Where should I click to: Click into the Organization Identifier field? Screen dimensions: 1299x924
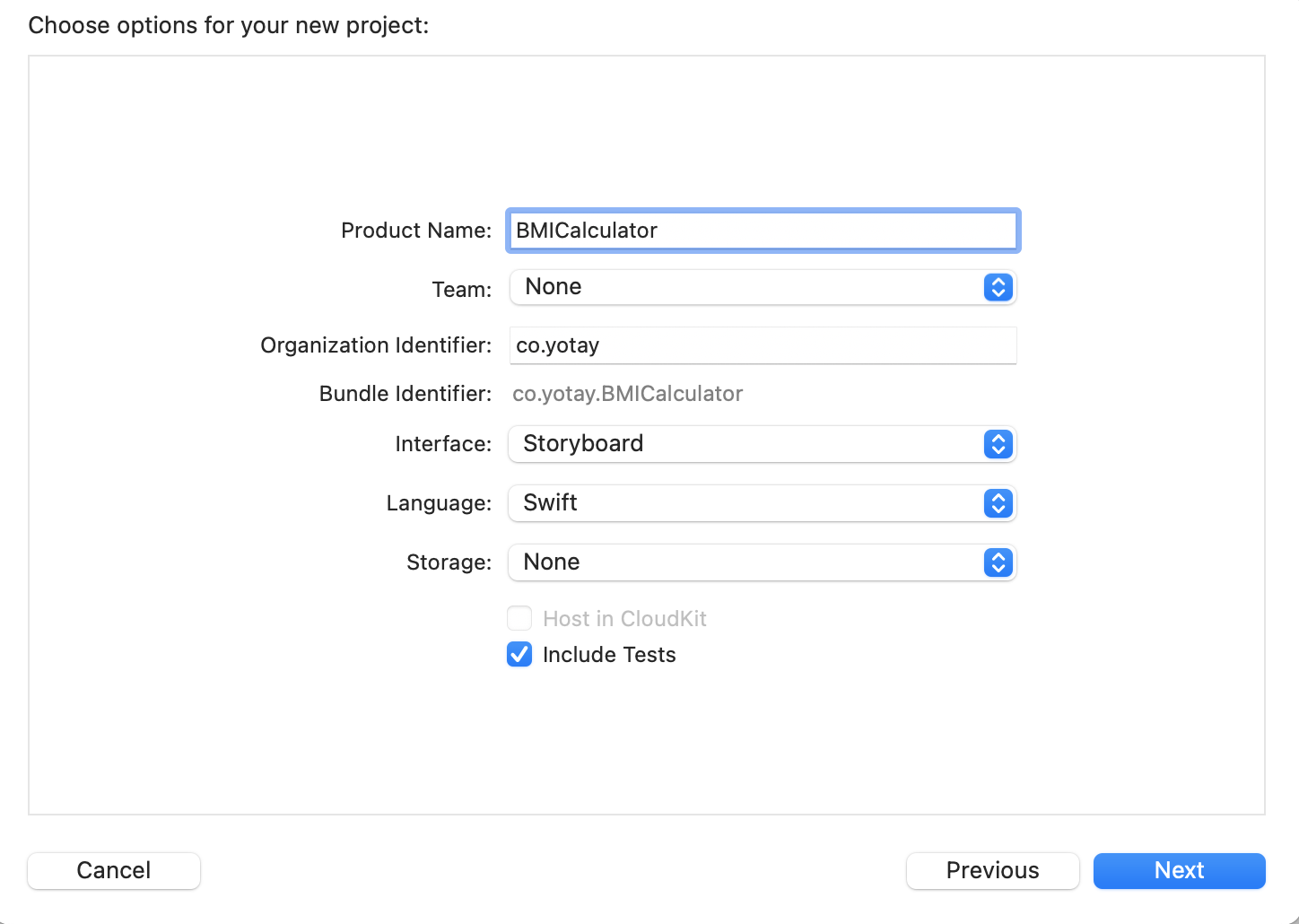(x=763, y=345)
